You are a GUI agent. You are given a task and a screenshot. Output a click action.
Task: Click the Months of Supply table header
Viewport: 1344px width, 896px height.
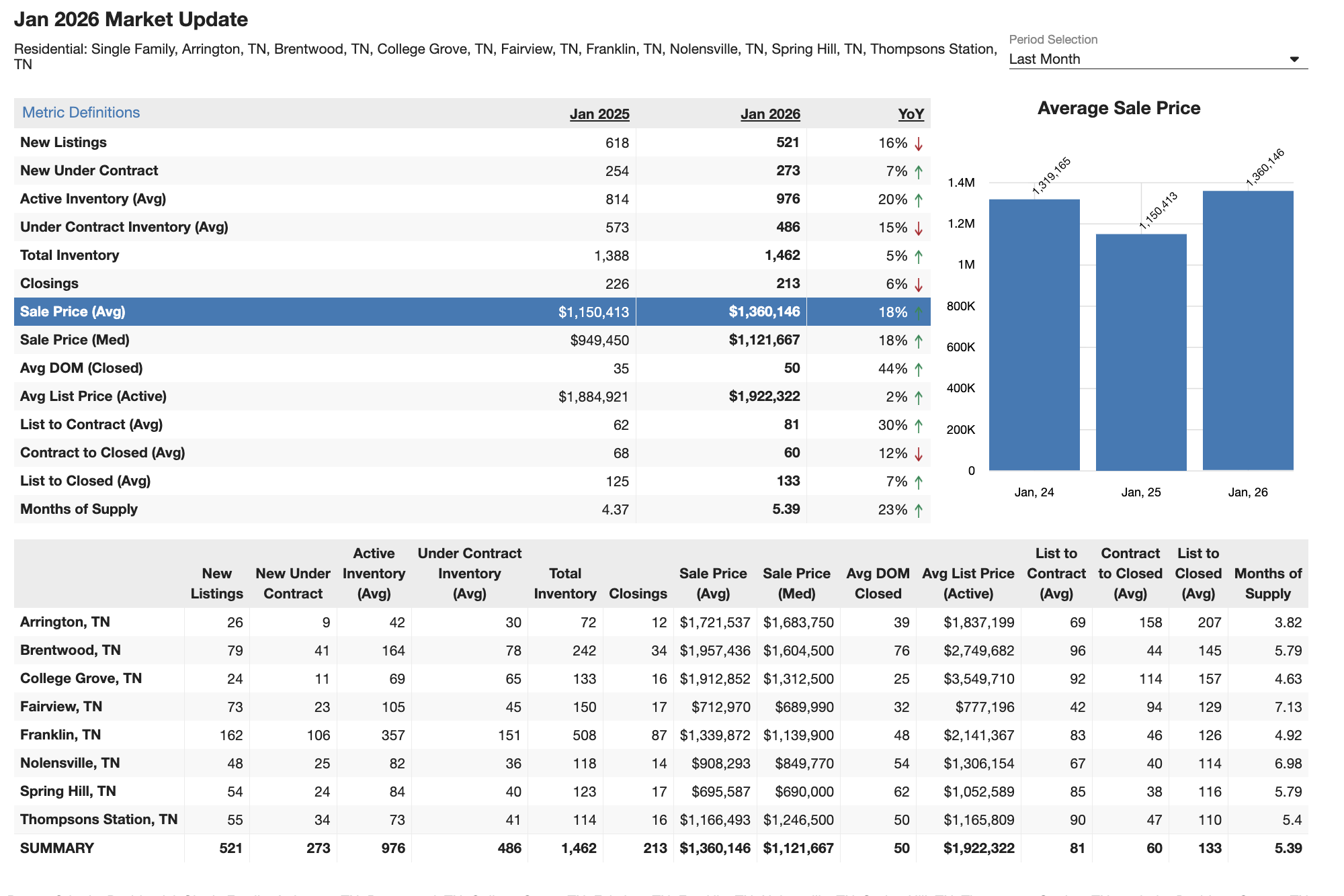[x=1267, y=583]
